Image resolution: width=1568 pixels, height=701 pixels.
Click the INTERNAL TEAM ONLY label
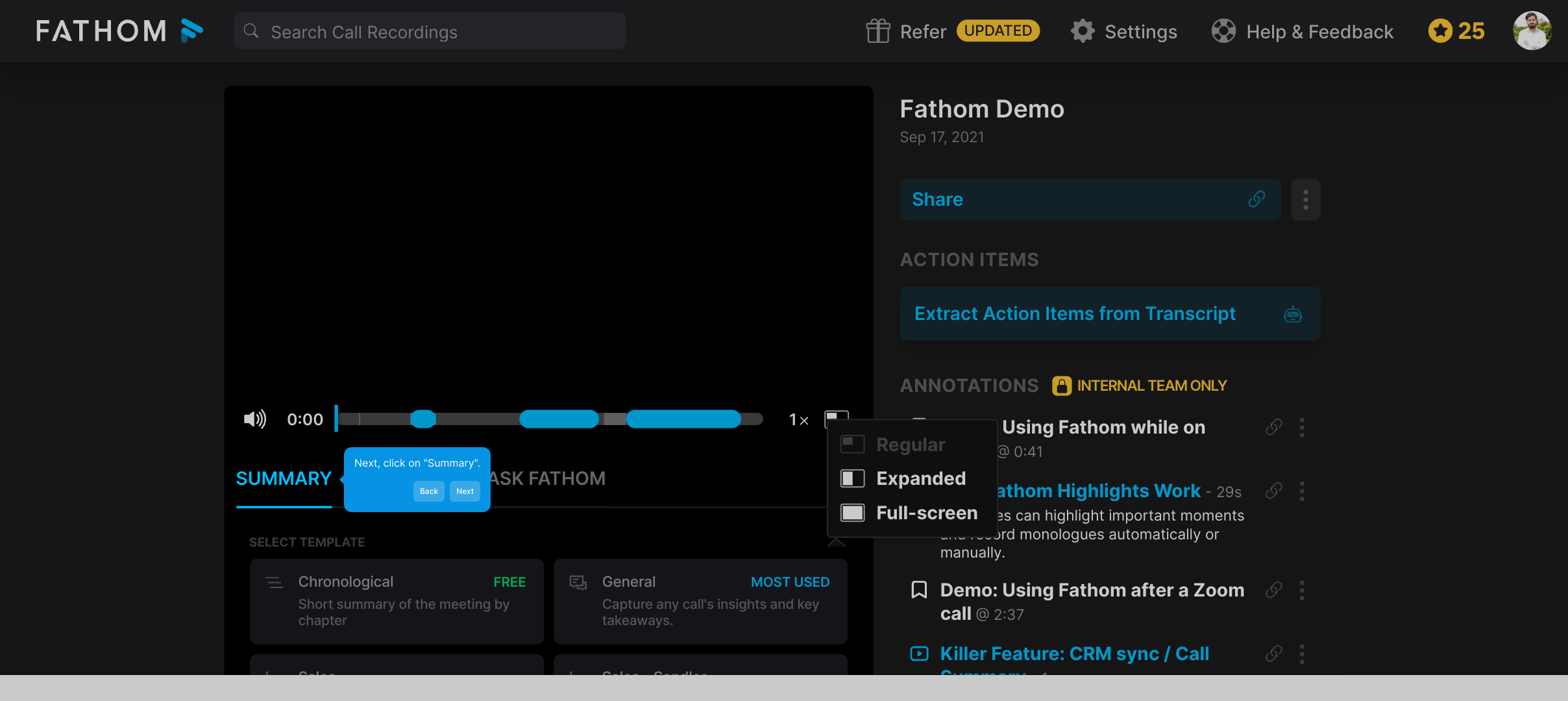(x=1152, y=386)
